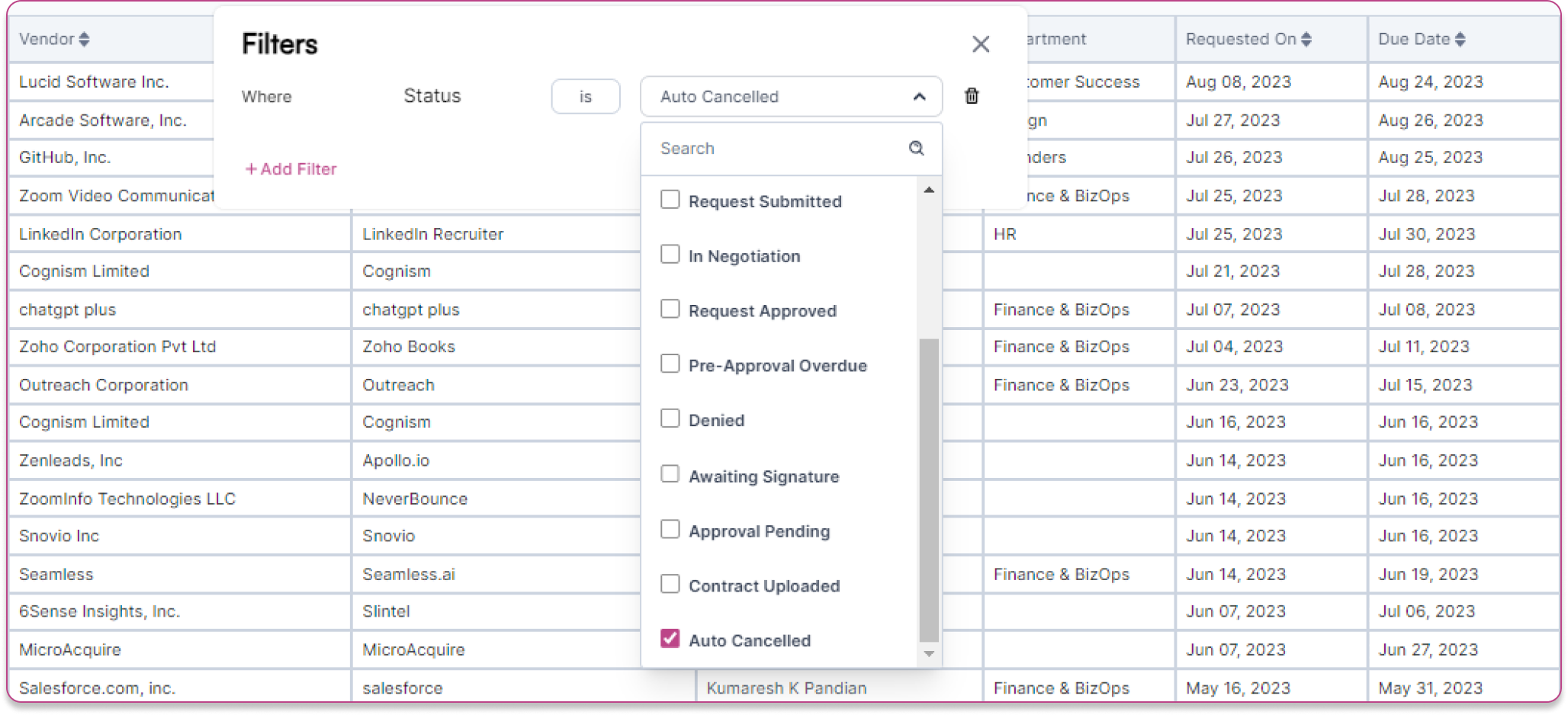Click vendor cell chatgpt plus
The height and width of the screenshot is (715, 1568).
(x=68, y=309)
